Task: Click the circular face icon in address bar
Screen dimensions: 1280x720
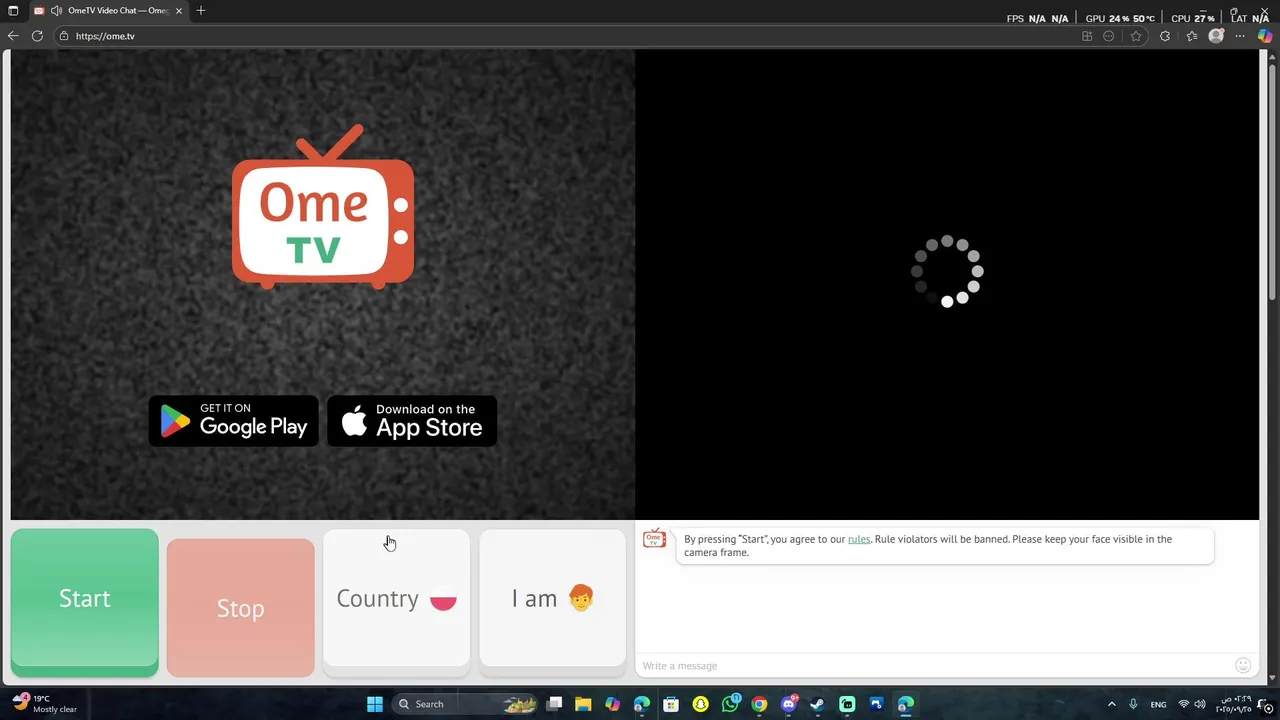Action: [x=1109, y=36]
